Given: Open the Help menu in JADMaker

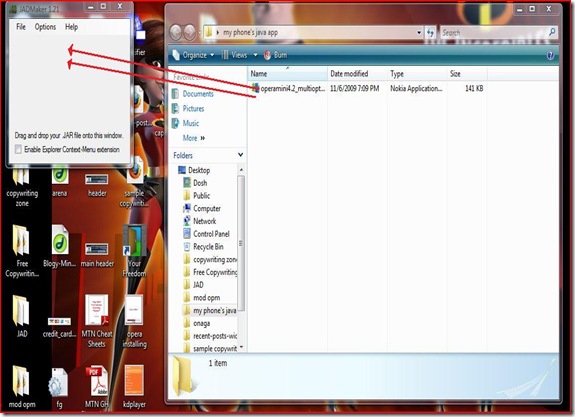Looking at the screenshot, I should click(x=72, y=27).
